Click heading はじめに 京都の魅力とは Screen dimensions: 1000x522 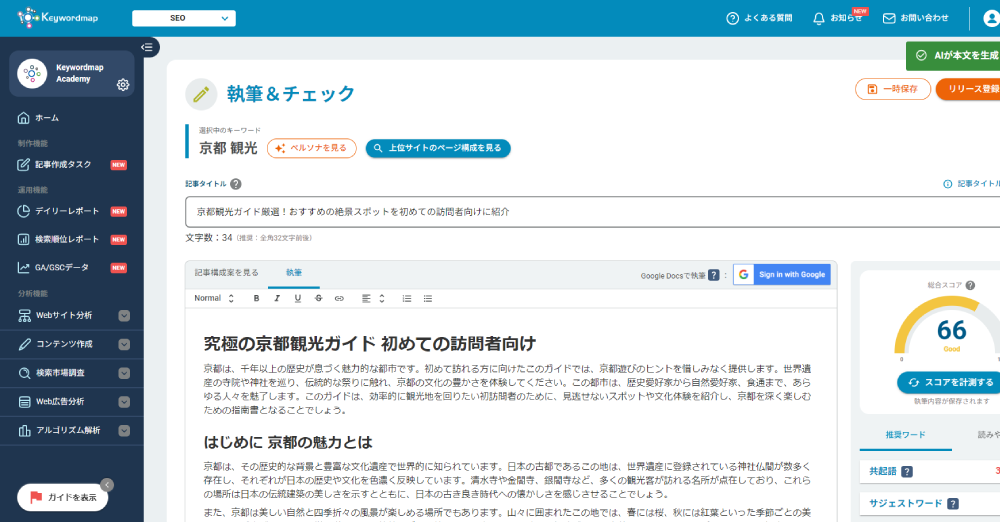[x=288, y=442]
